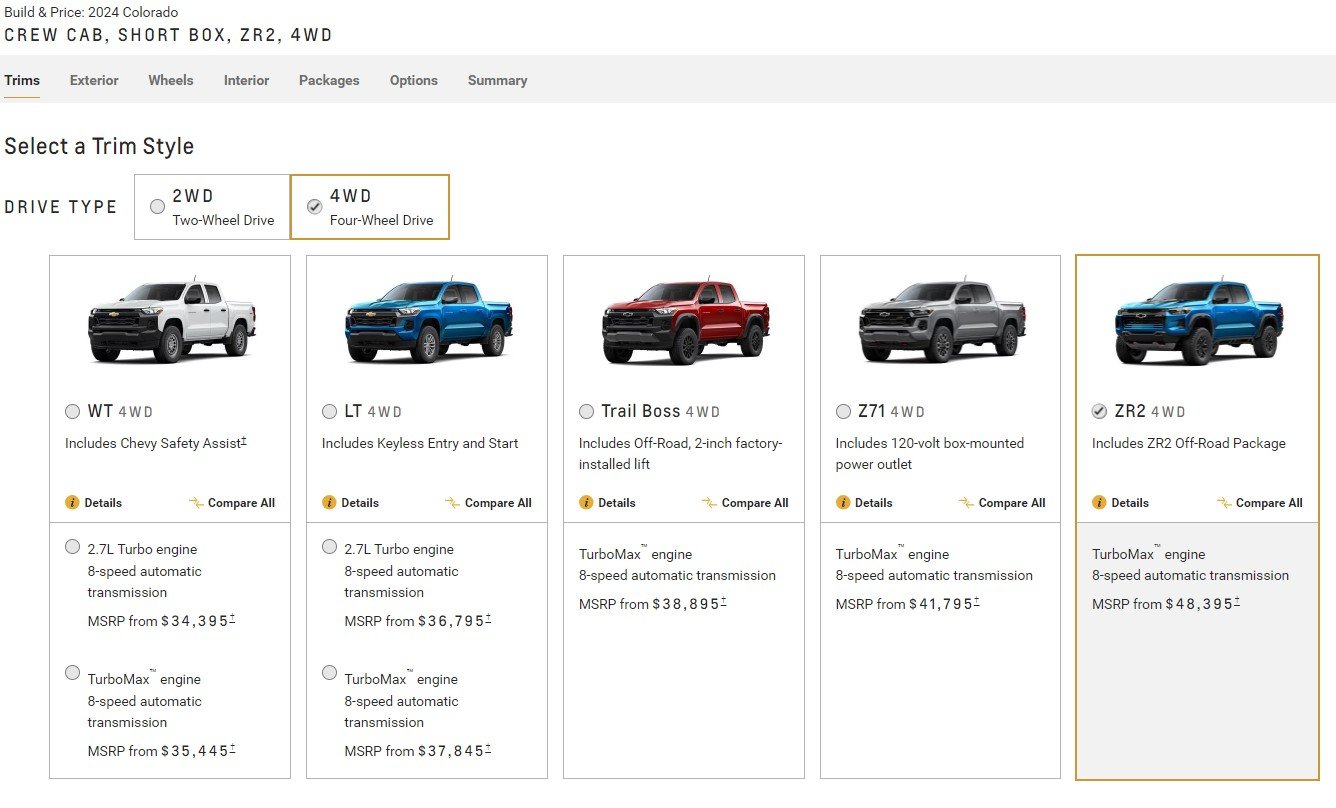1336x808 pixels.
Task: Switch to the Exterior tab
Action: [x=94, y=80]
